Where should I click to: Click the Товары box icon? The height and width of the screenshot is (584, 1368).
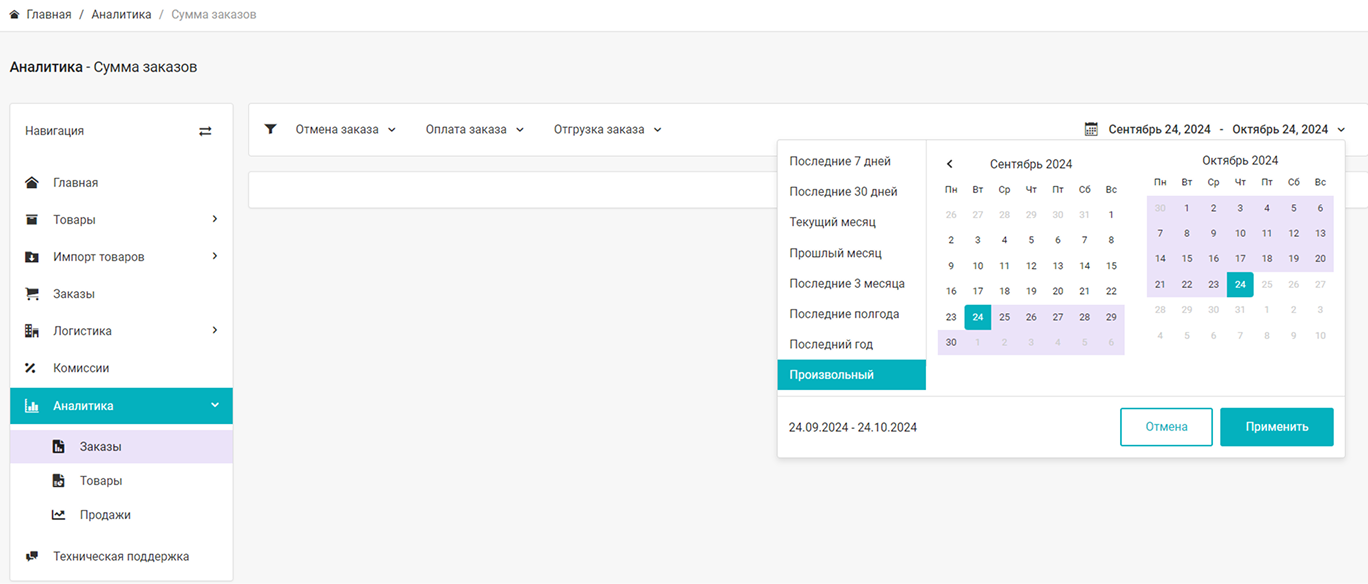pos(32,220)
